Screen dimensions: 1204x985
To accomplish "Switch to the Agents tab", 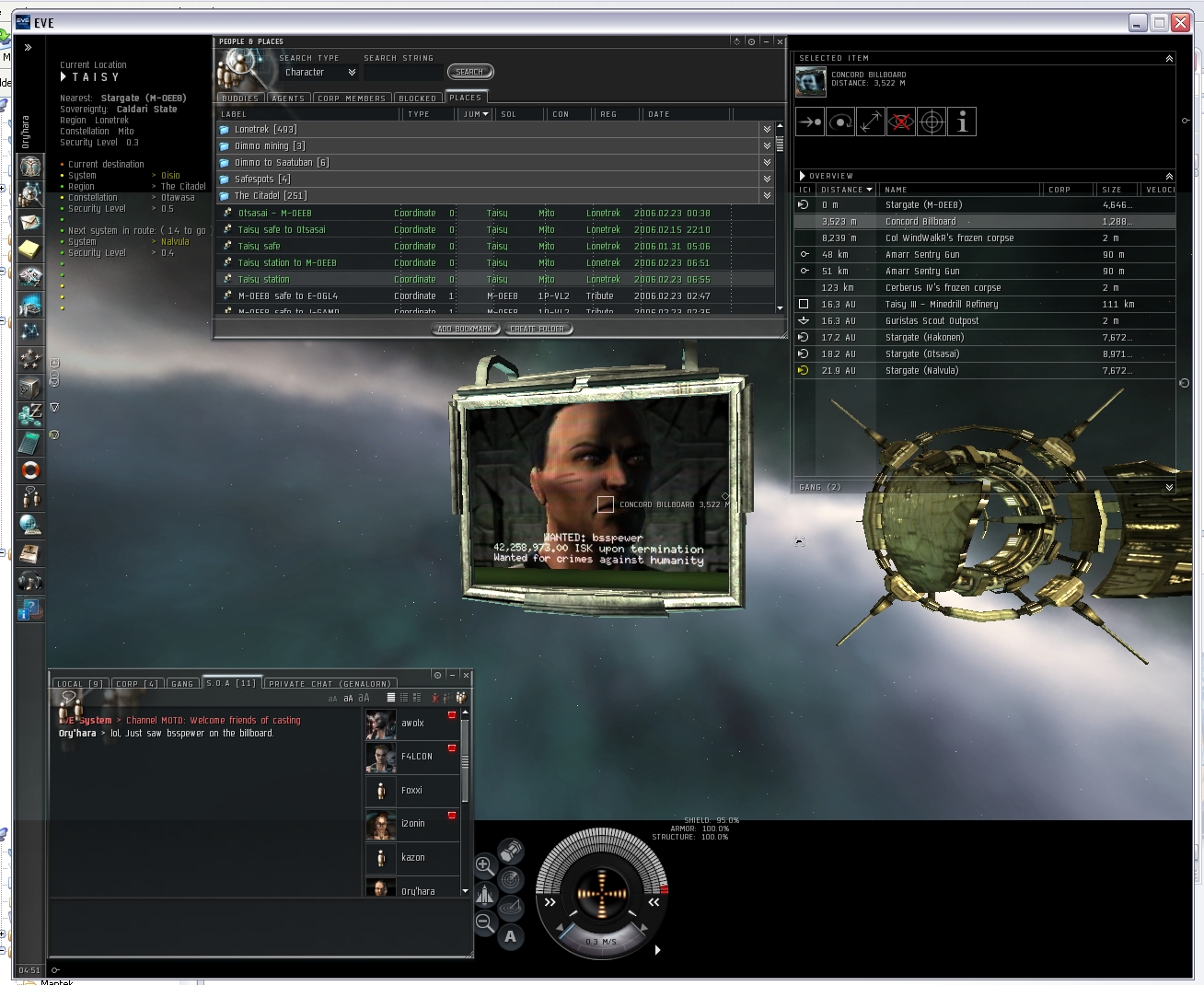I will [288, 98].
